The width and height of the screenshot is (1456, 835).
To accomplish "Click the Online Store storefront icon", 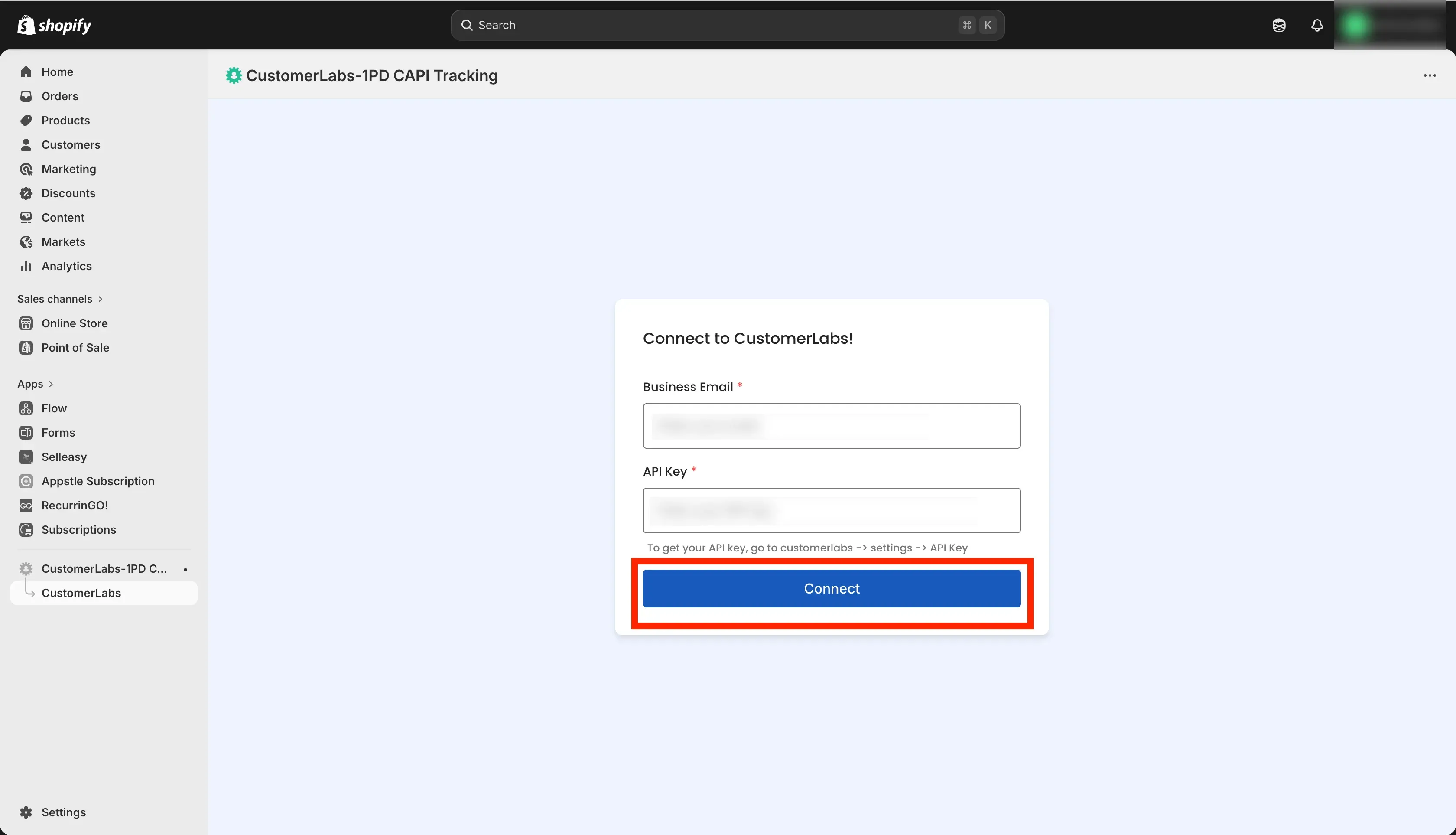I will click(26, 323).
